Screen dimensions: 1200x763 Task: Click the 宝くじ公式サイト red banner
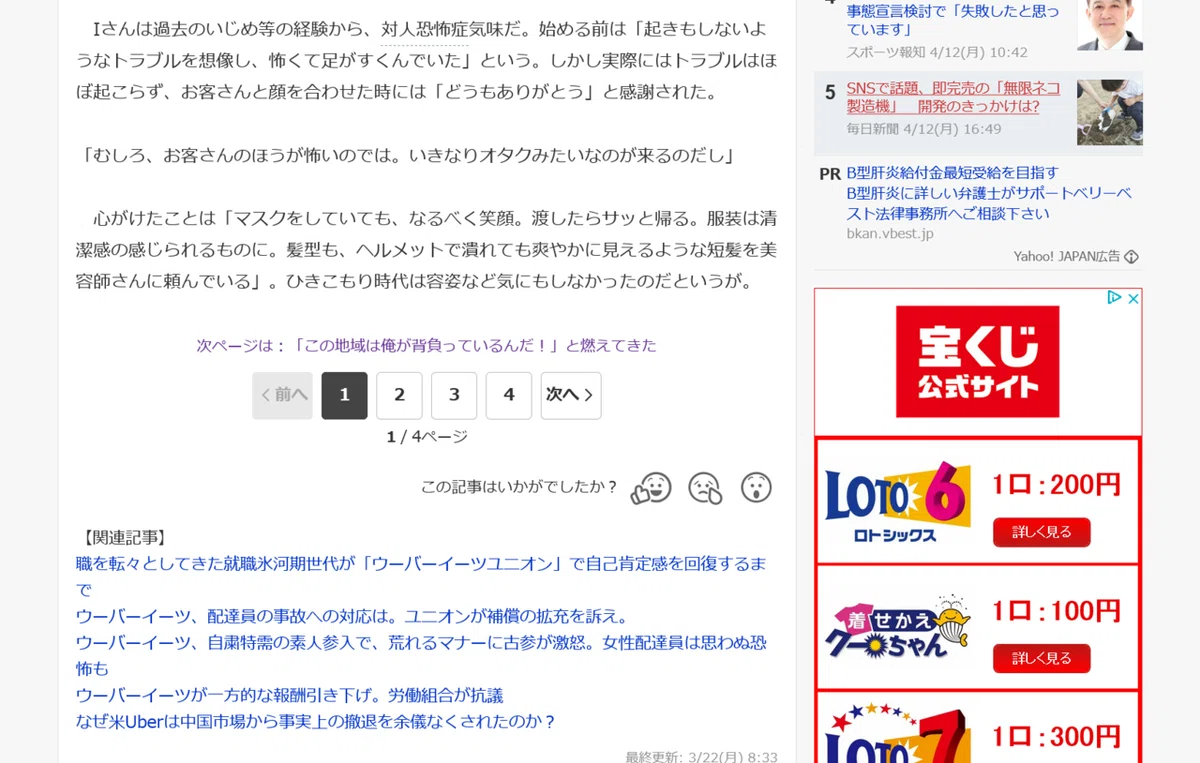pos(977,361)
